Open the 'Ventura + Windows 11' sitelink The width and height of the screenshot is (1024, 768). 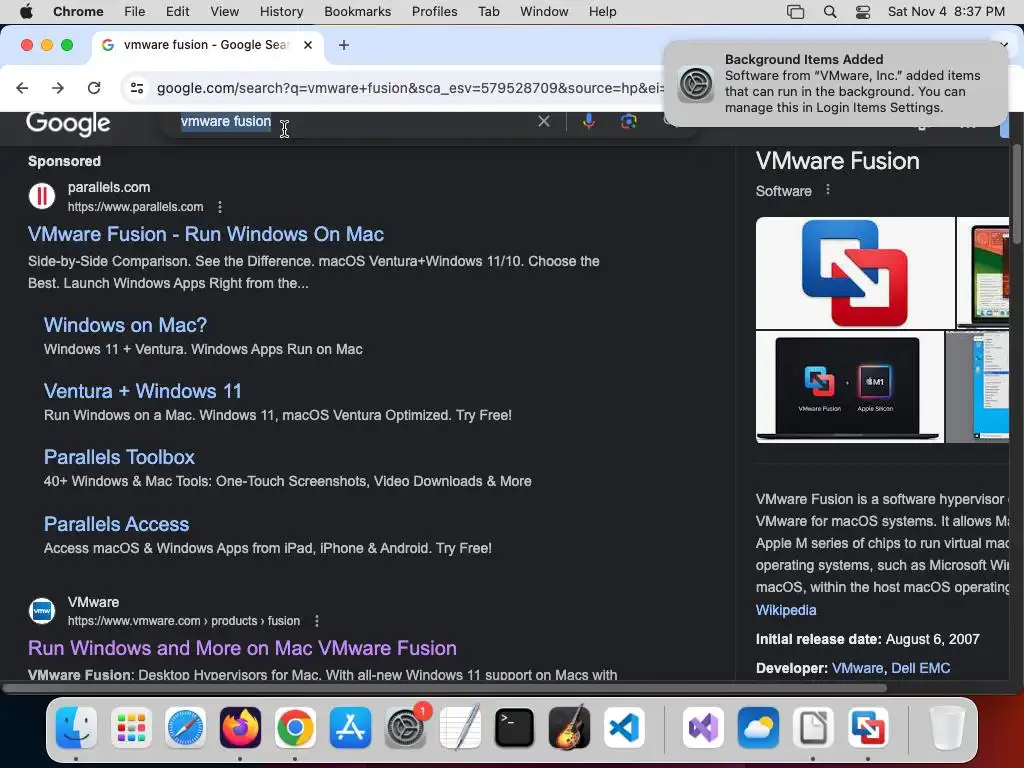click(x=142, y=391)
